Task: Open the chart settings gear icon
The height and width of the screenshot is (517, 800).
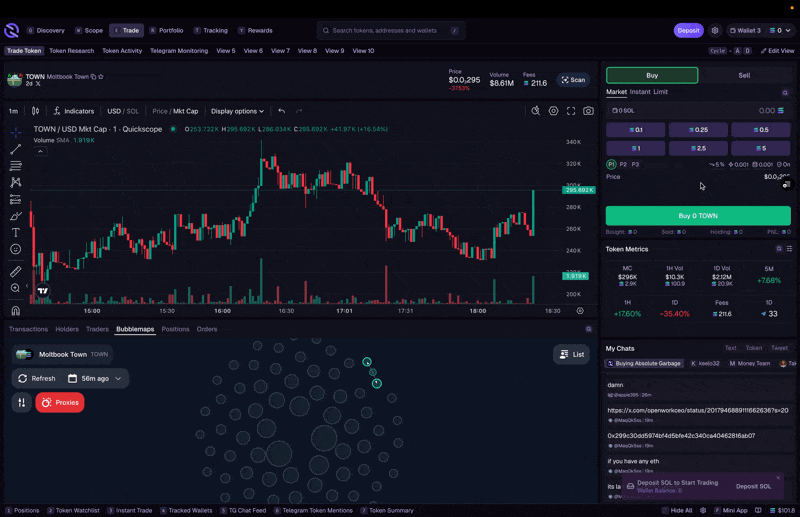Action: 553,111
